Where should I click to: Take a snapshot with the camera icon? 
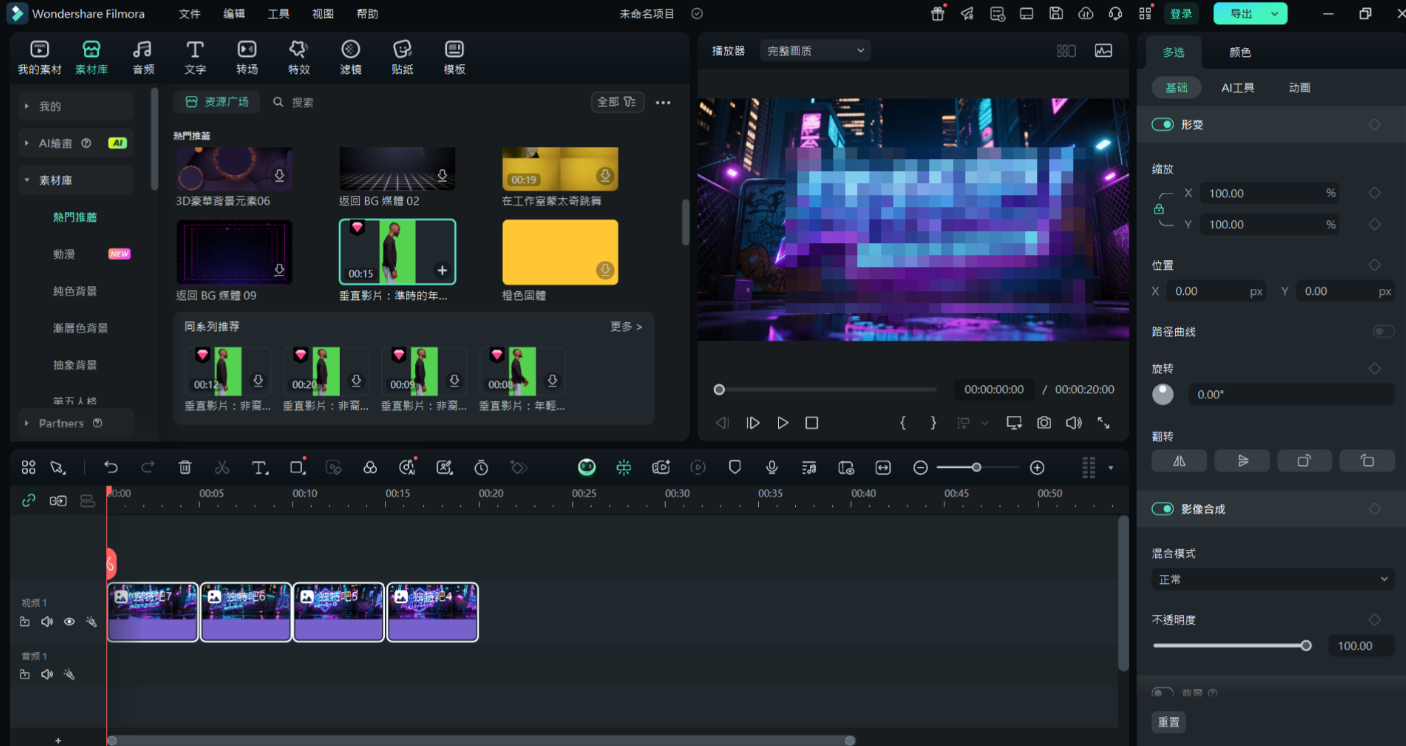point(1044,423)
